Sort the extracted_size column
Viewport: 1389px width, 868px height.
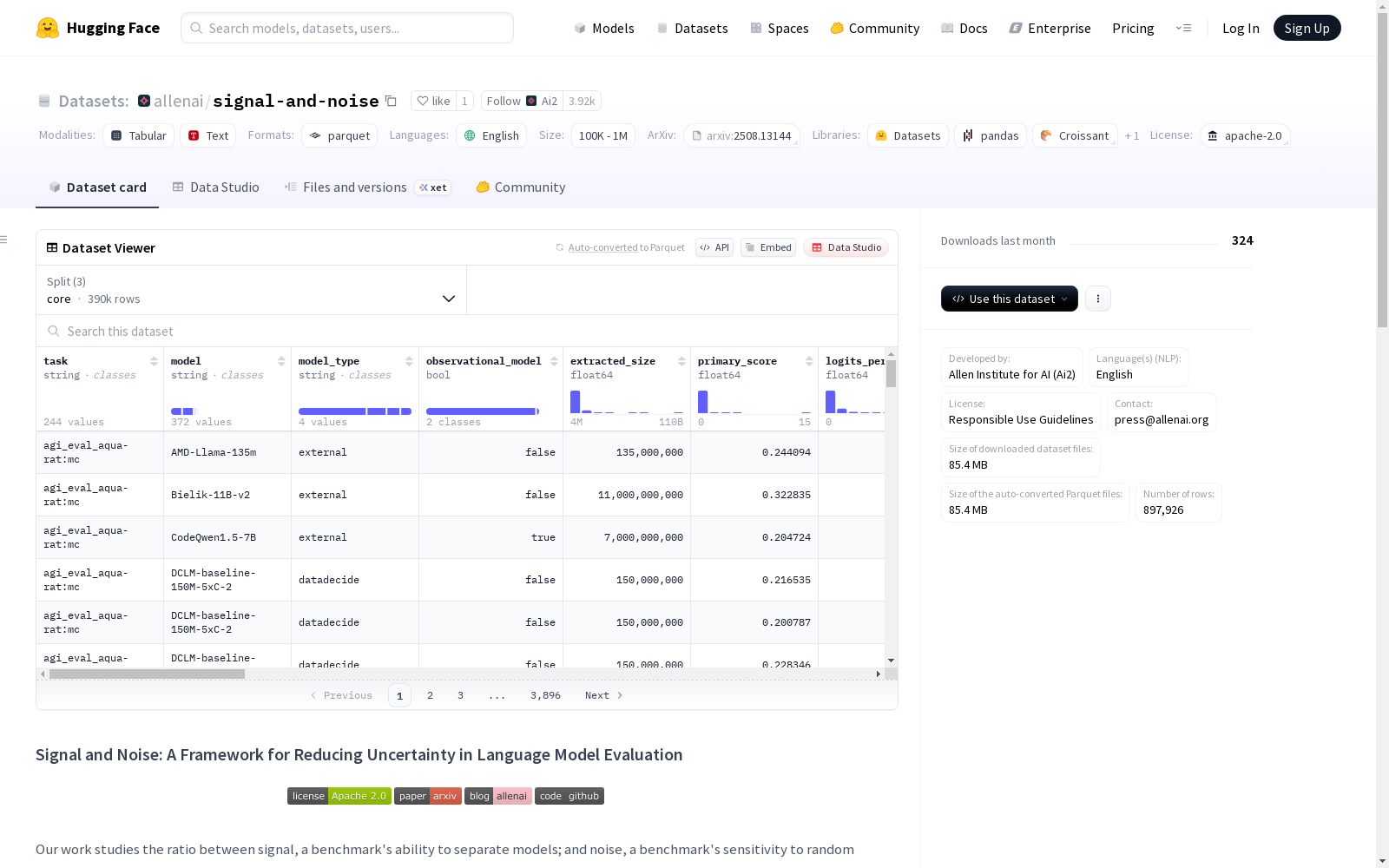point(681,361)
